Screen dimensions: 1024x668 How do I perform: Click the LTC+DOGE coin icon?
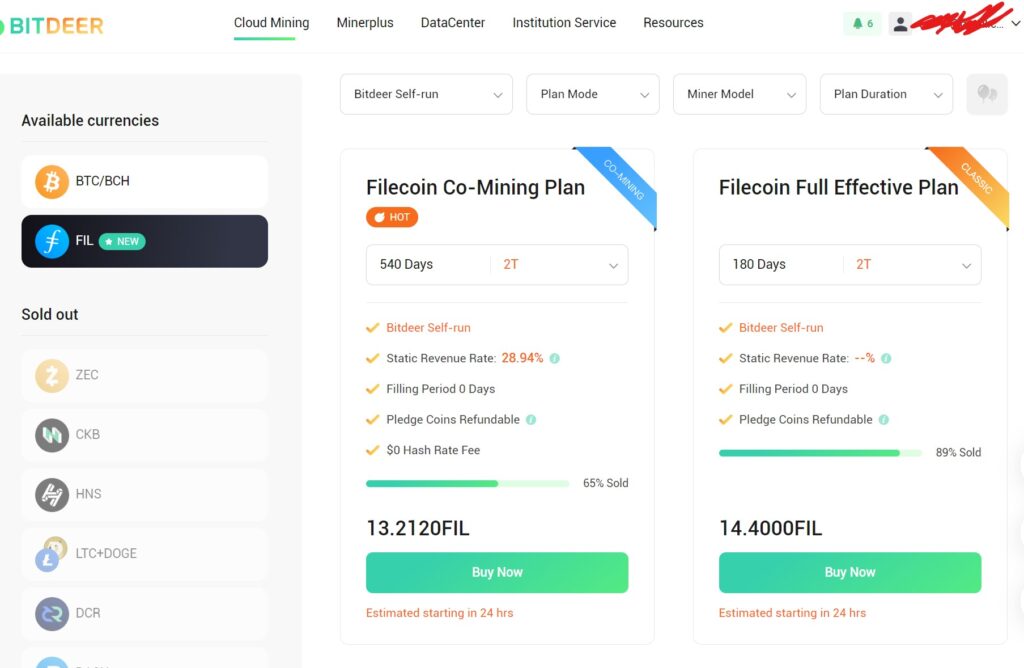(x=52, y=553)
